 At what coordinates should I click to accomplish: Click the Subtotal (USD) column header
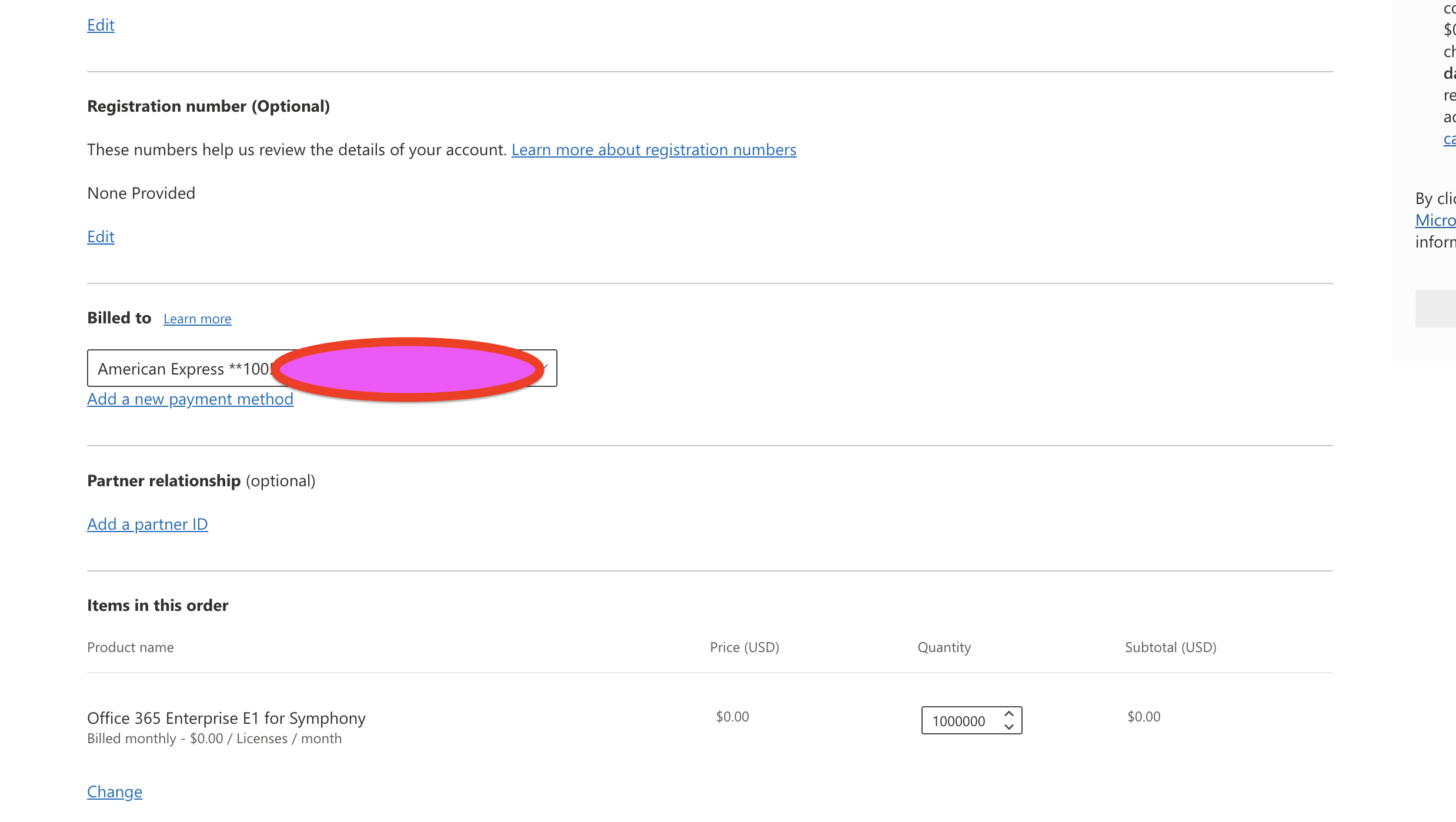tap(1170, 647)
